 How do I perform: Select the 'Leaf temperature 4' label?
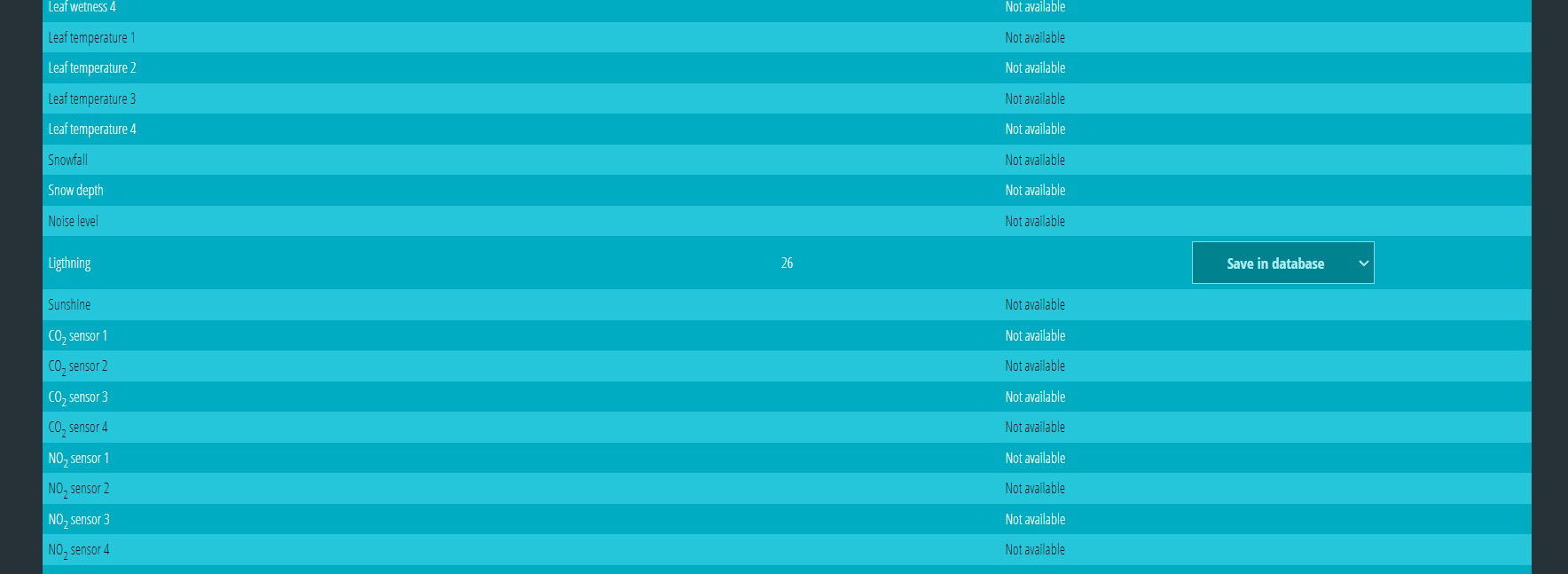tap(92, 129)
